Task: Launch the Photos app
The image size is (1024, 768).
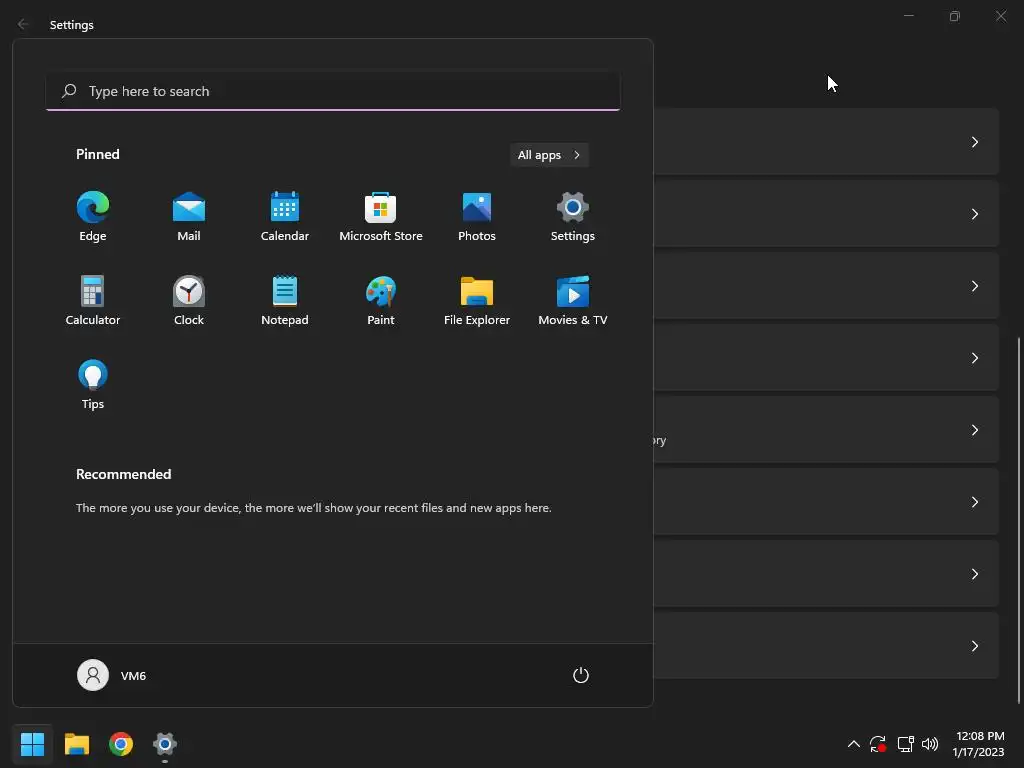Action: coord(477,217)
